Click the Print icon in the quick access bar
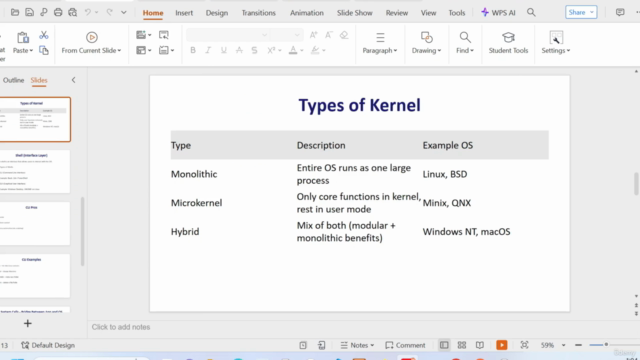Screen dimensions: 640x360 pyautogui.click(x=58, y=12)
